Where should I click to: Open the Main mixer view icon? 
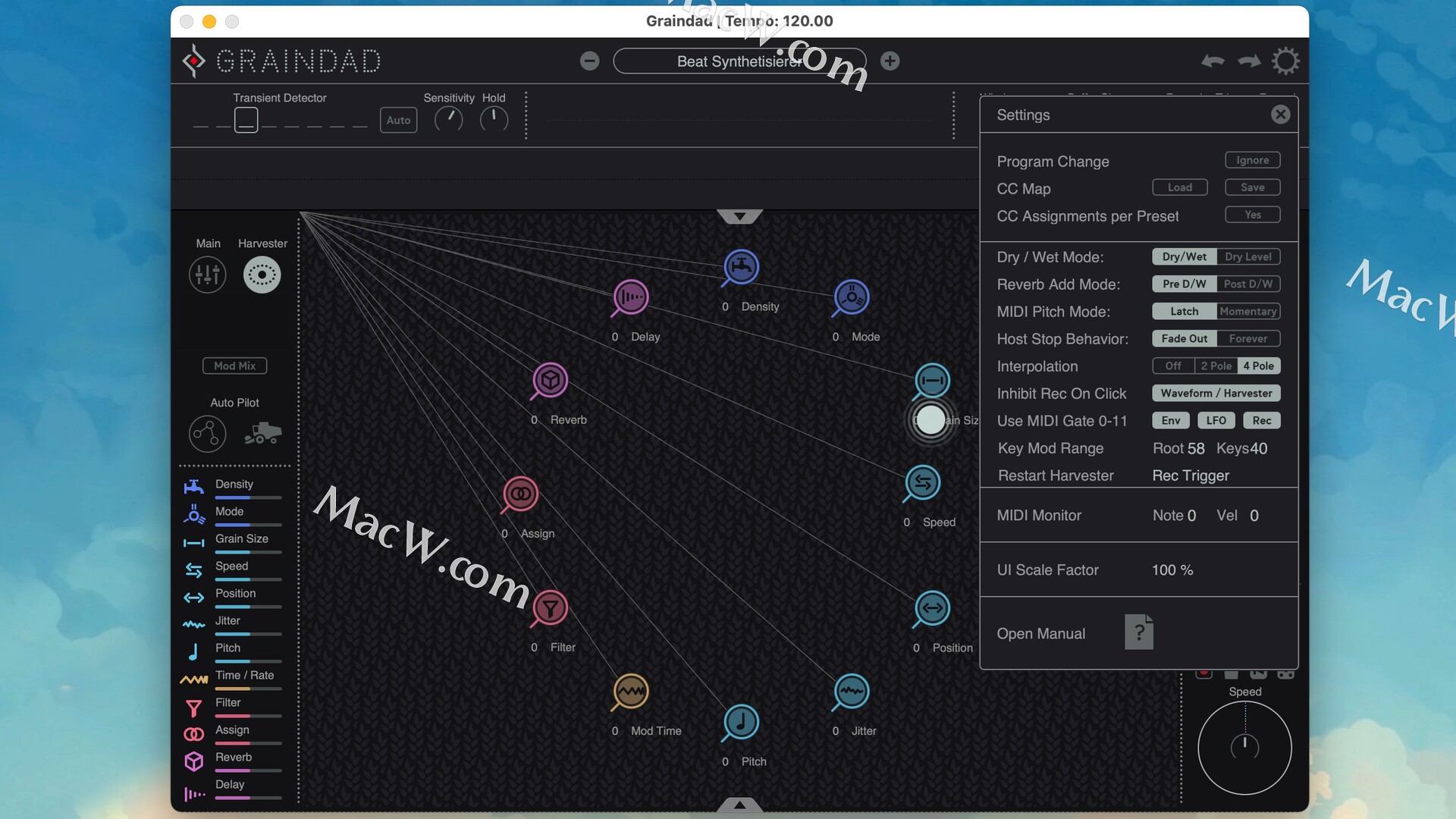point(208,275)
